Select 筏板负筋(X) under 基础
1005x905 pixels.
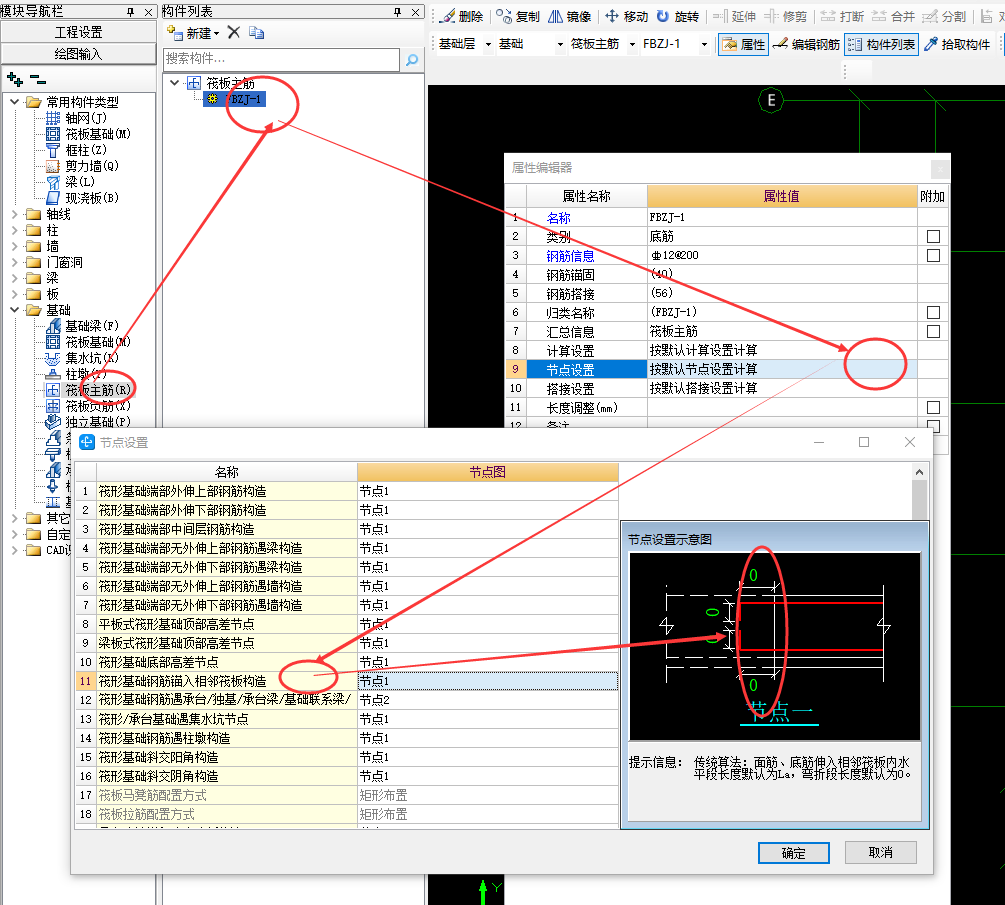point(88,406)
